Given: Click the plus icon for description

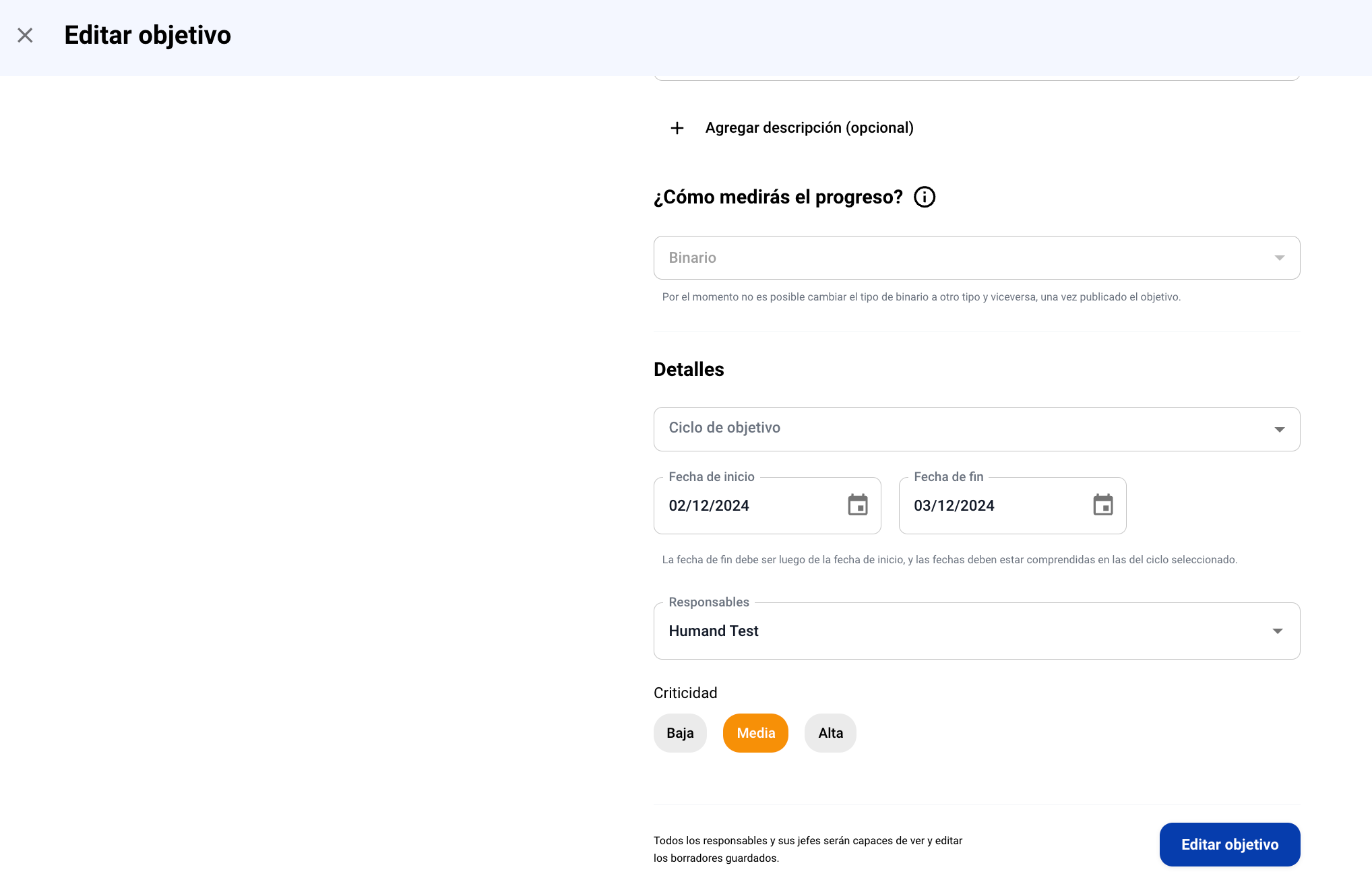Looking at the screenshot, I should tap(677, 128).
